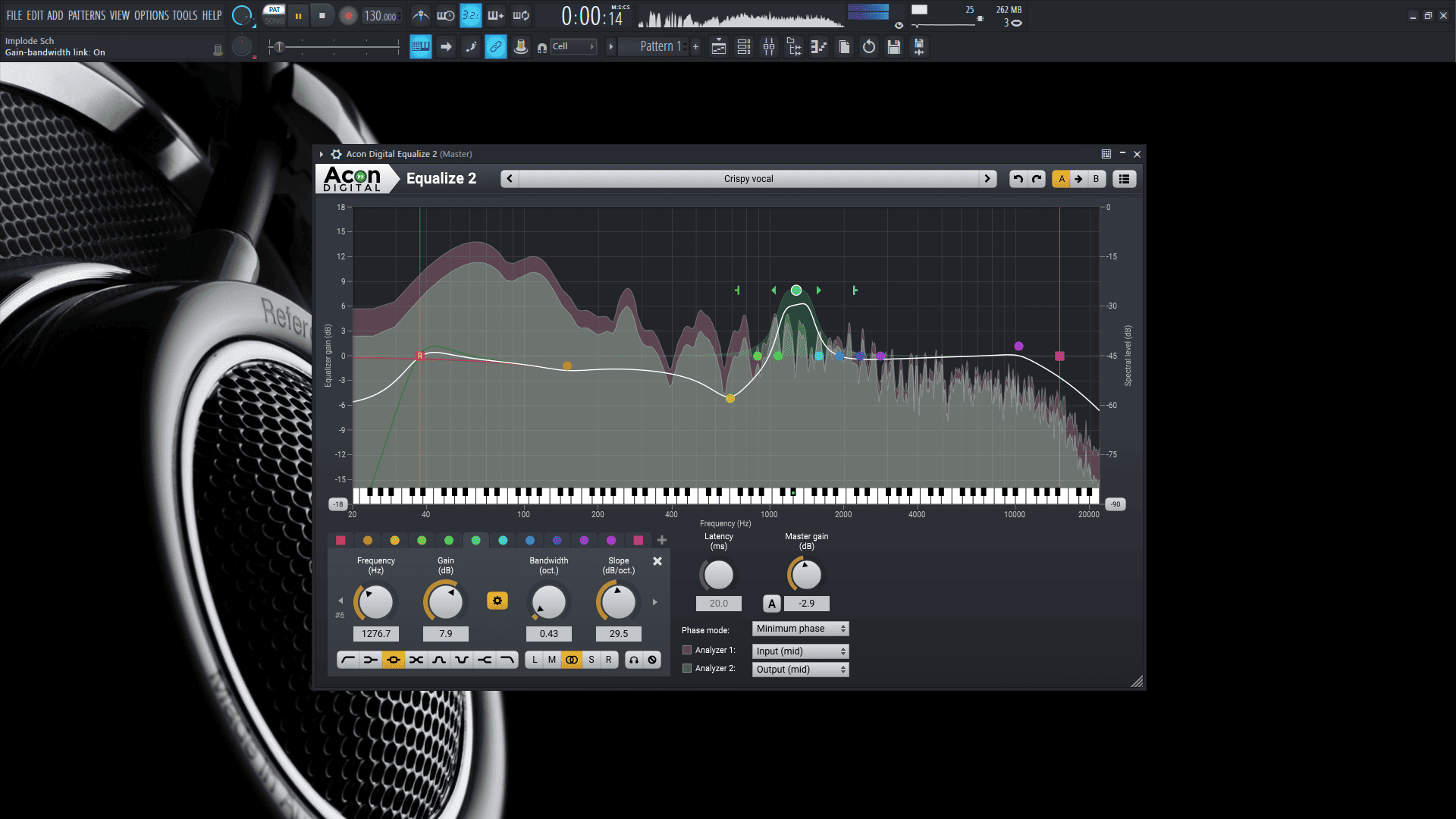Toggle typing keyboard to piano icon
1456x819 pixels.
coord(421,47)
